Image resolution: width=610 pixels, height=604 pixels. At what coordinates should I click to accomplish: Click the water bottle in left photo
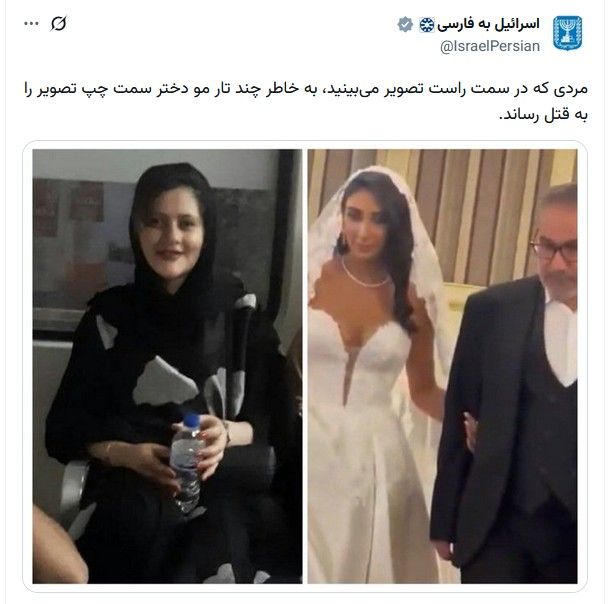pyautogui.click(x=188, y=462)
